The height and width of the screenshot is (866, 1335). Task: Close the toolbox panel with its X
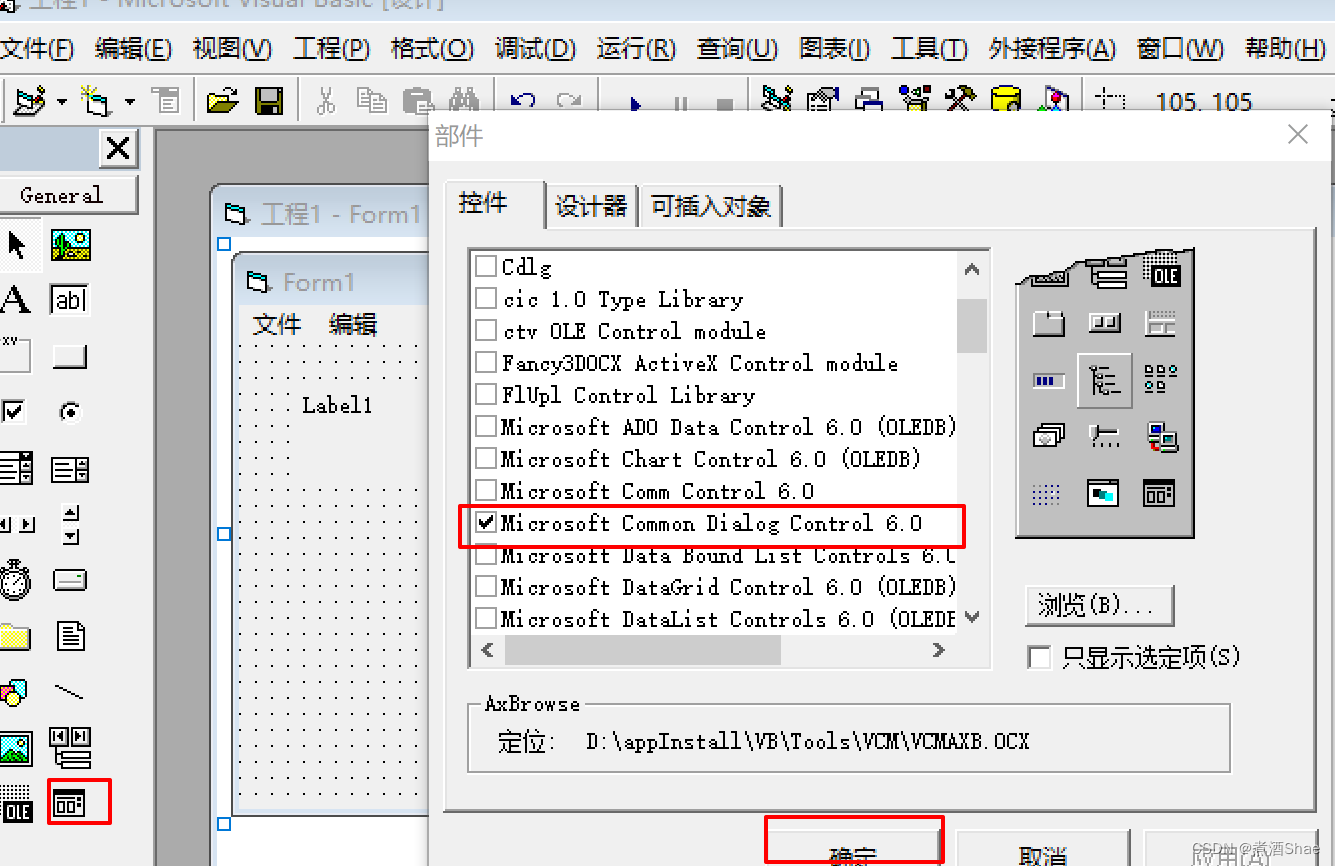point(118,149)
